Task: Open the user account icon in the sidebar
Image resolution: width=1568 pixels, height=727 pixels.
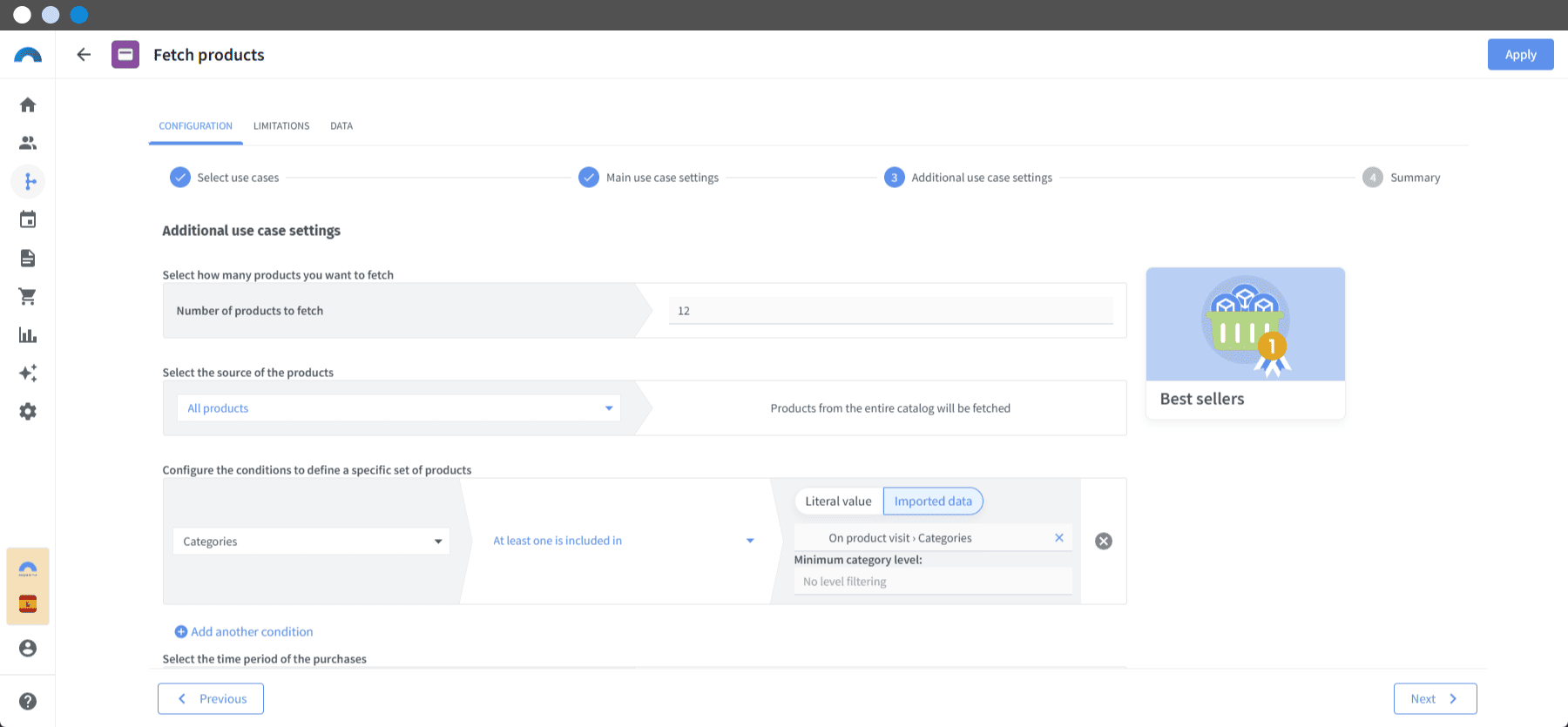Action: pyautogui.click(x=28, y=648)
